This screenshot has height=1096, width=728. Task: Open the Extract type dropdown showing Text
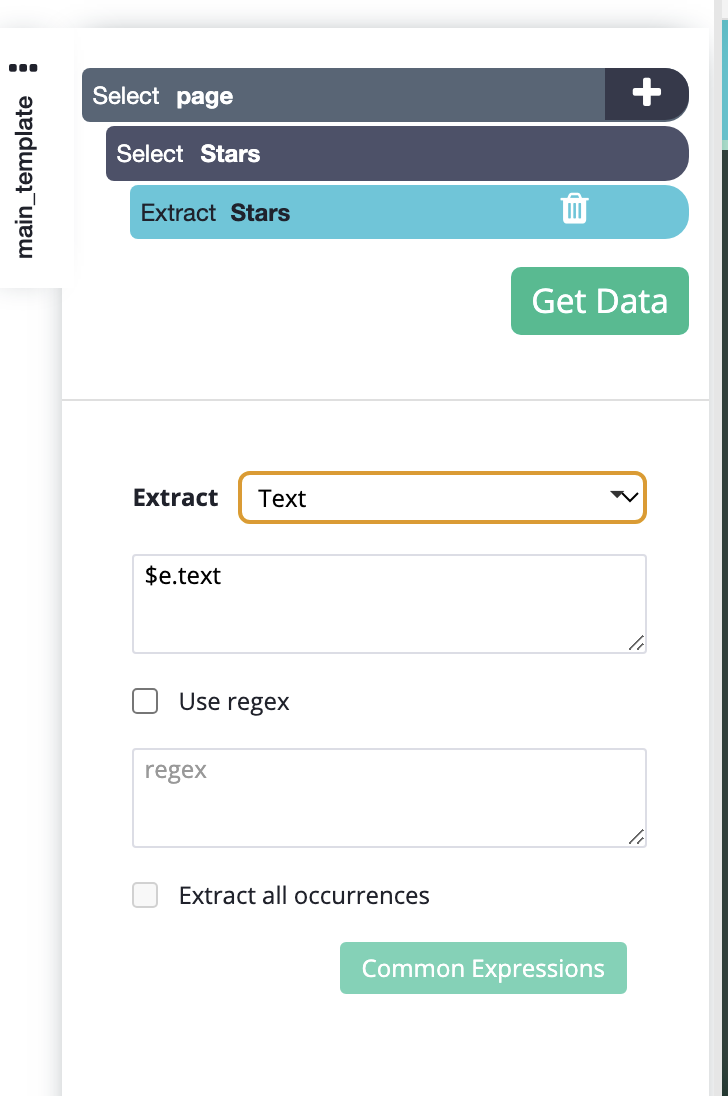(x=442, y=498)
